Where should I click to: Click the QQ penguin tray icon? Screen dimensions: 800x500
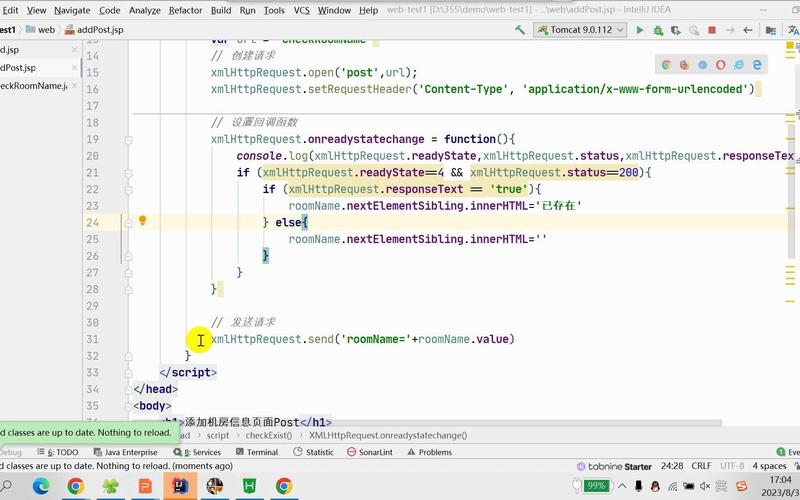tap(655, 486)
